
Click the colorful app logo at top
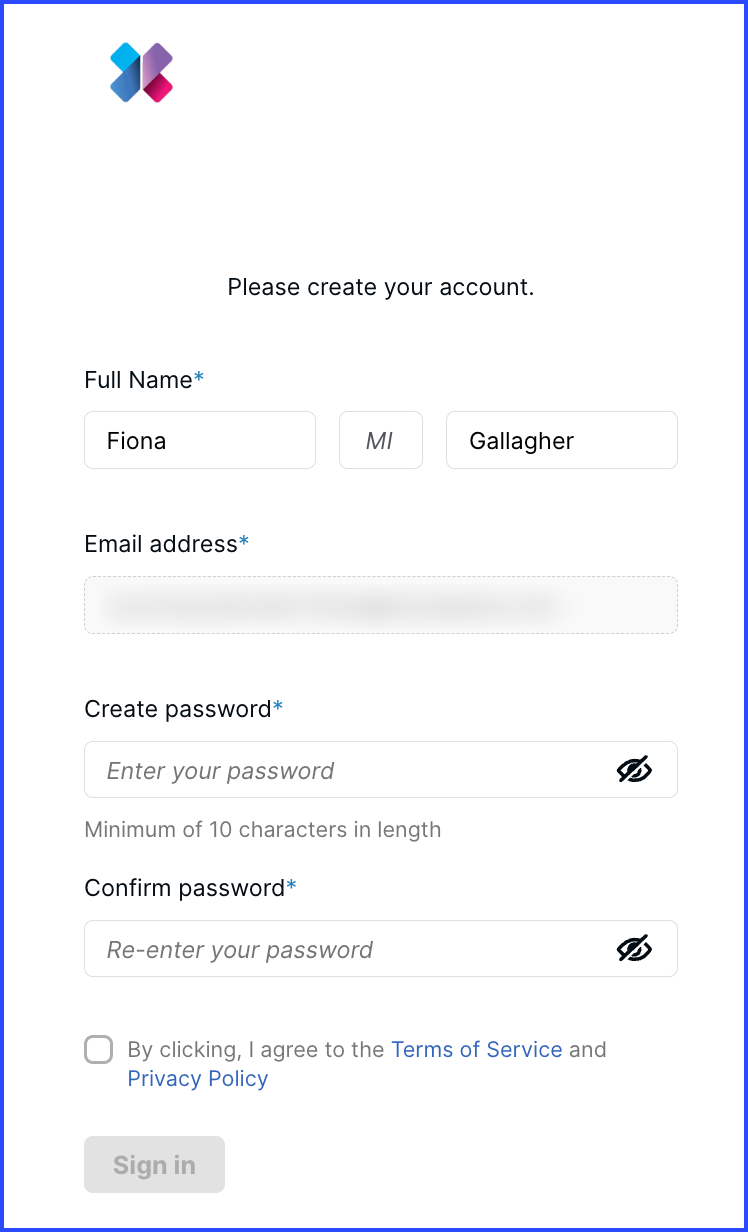(x=141, y=73)
